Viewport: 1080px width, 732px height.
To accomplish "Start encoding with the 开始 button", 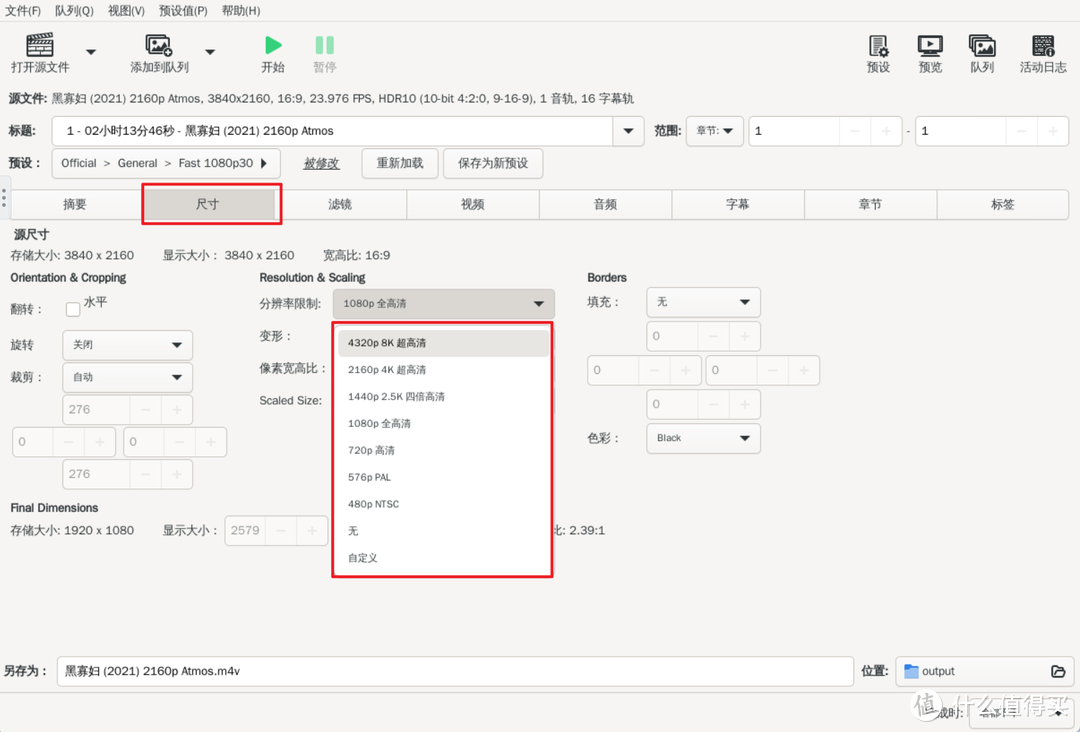I will 272,45.
